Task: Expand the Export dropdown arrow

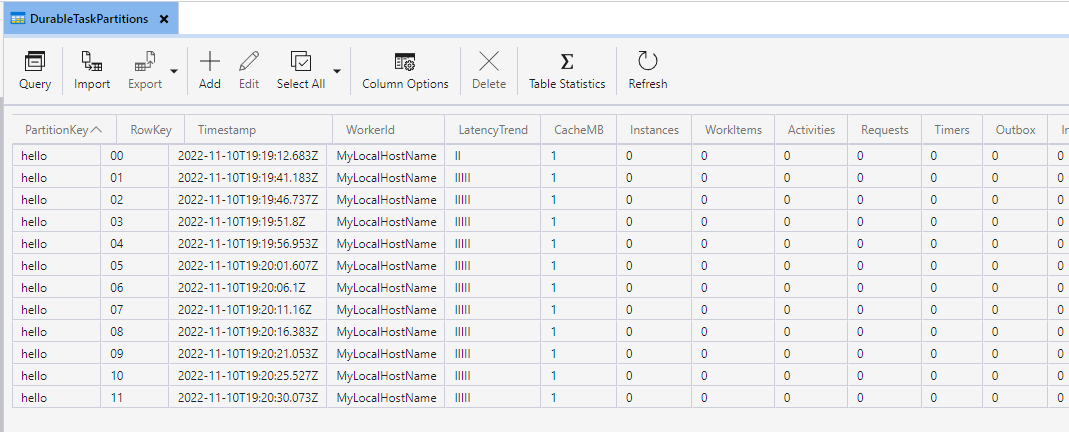Action: click(x=174, y=71)
